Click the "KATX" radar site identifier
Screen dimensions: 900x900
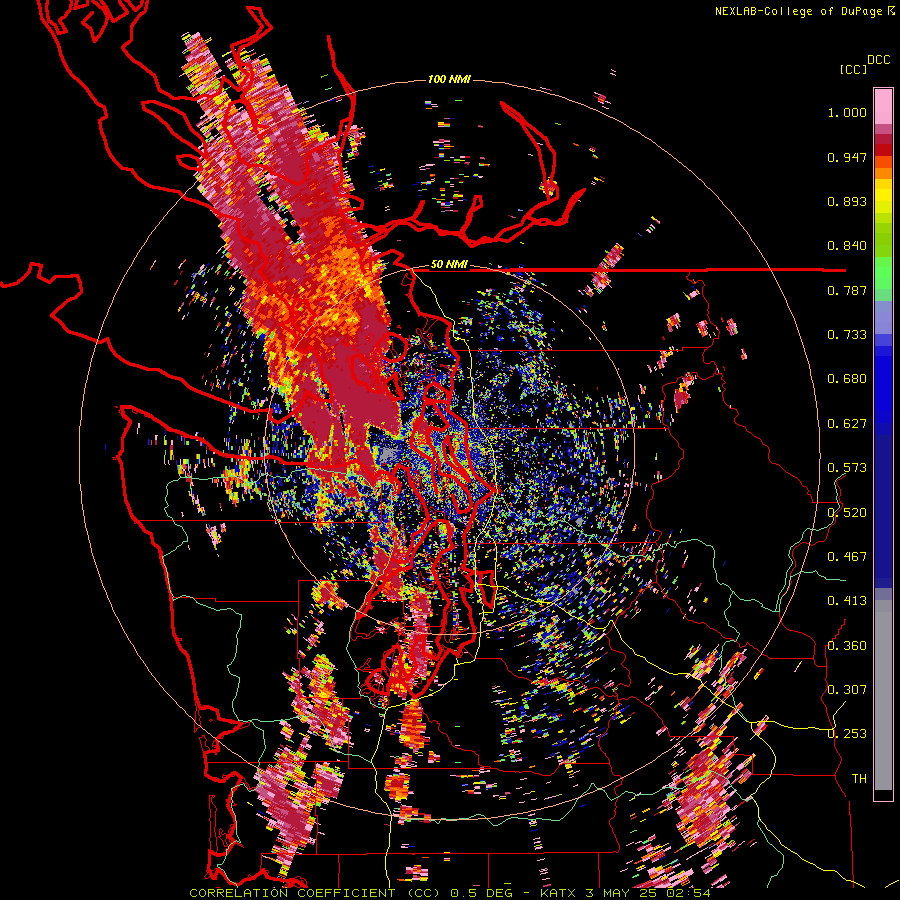558,893
